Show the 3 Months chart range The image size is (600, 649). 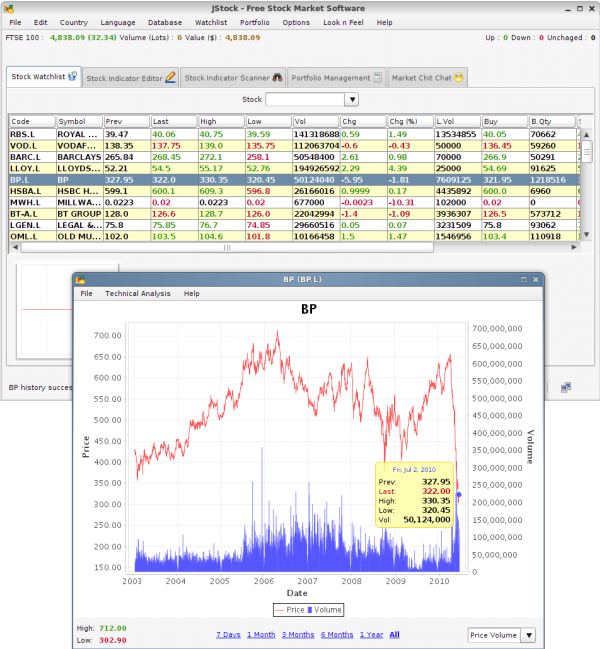point(298,635)
